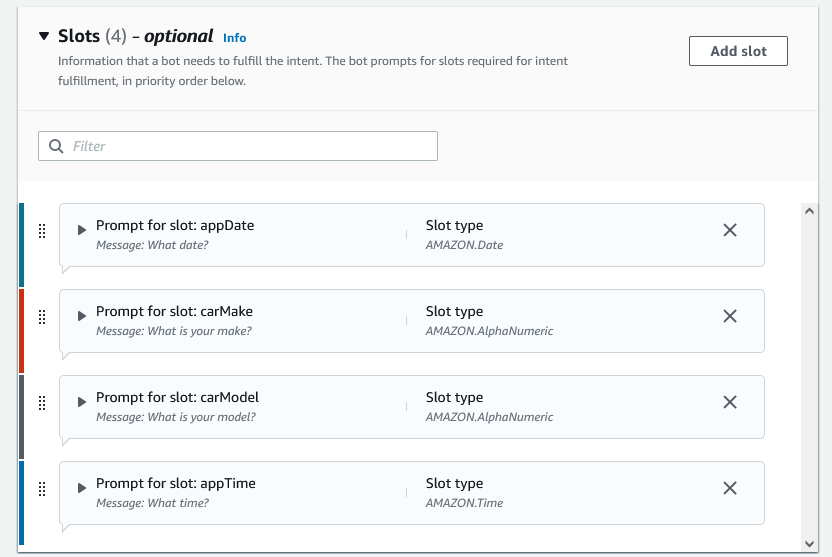
Task: Remove the carModel slot with X
Action: [x=730, y=402]
